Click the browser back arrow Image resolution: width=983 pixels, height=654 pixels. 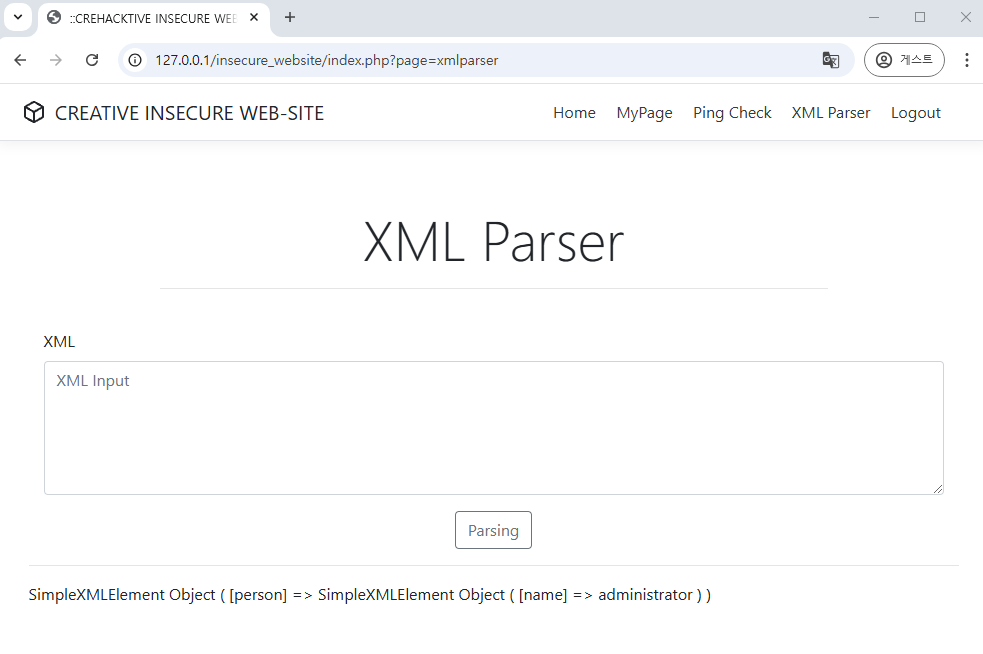click(x=20, y=60)
